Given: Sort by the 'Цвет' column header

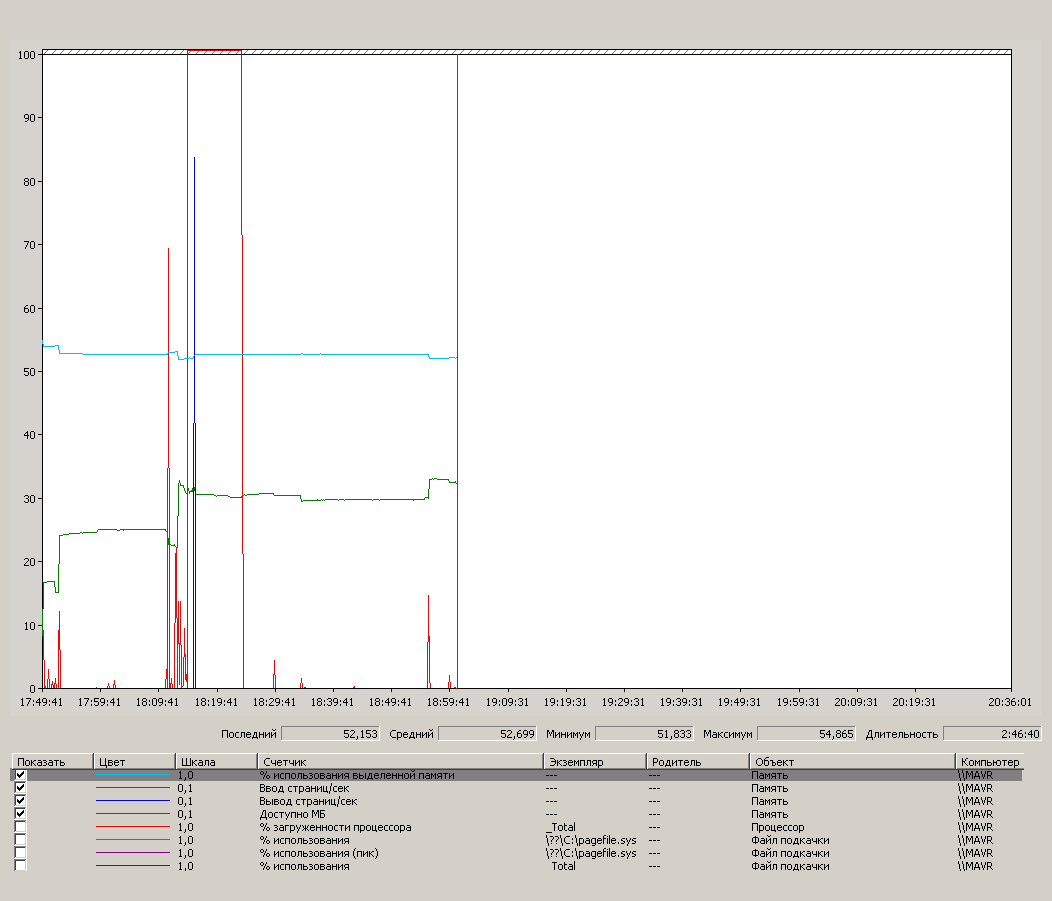Looking at the screenshot, I should click(x=133, y=762).
